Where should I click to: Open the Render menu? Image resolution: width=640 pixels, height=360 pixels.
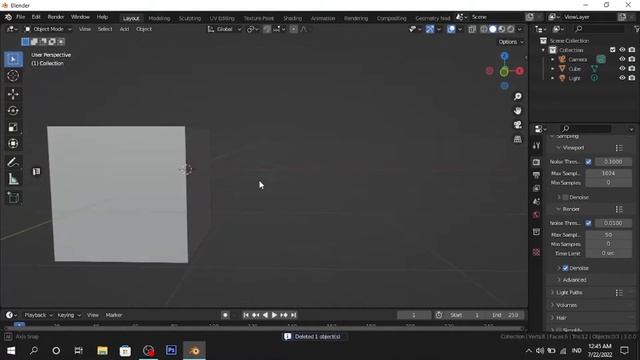tap(56, 17)
